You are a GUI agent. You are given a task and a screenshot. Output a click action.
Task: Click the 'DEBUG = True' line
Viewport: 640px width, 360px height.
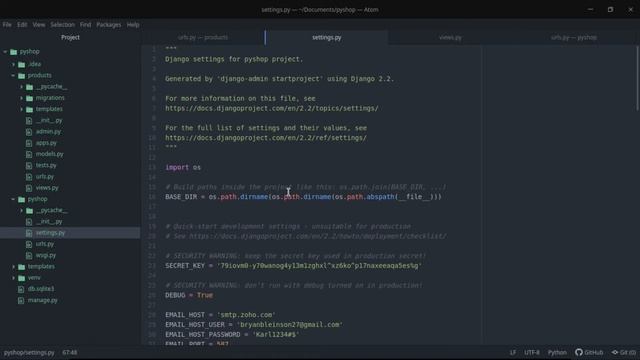[x=189, y=295]
